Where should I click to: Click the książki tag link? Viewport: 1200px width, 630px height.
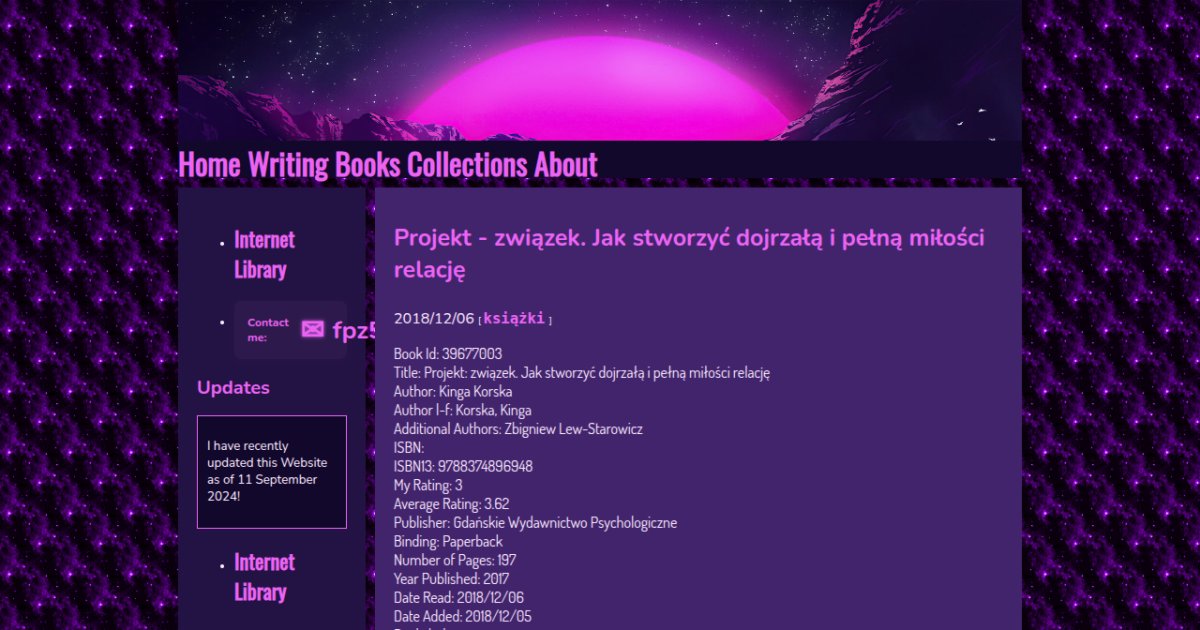click(x=514, y=318)
